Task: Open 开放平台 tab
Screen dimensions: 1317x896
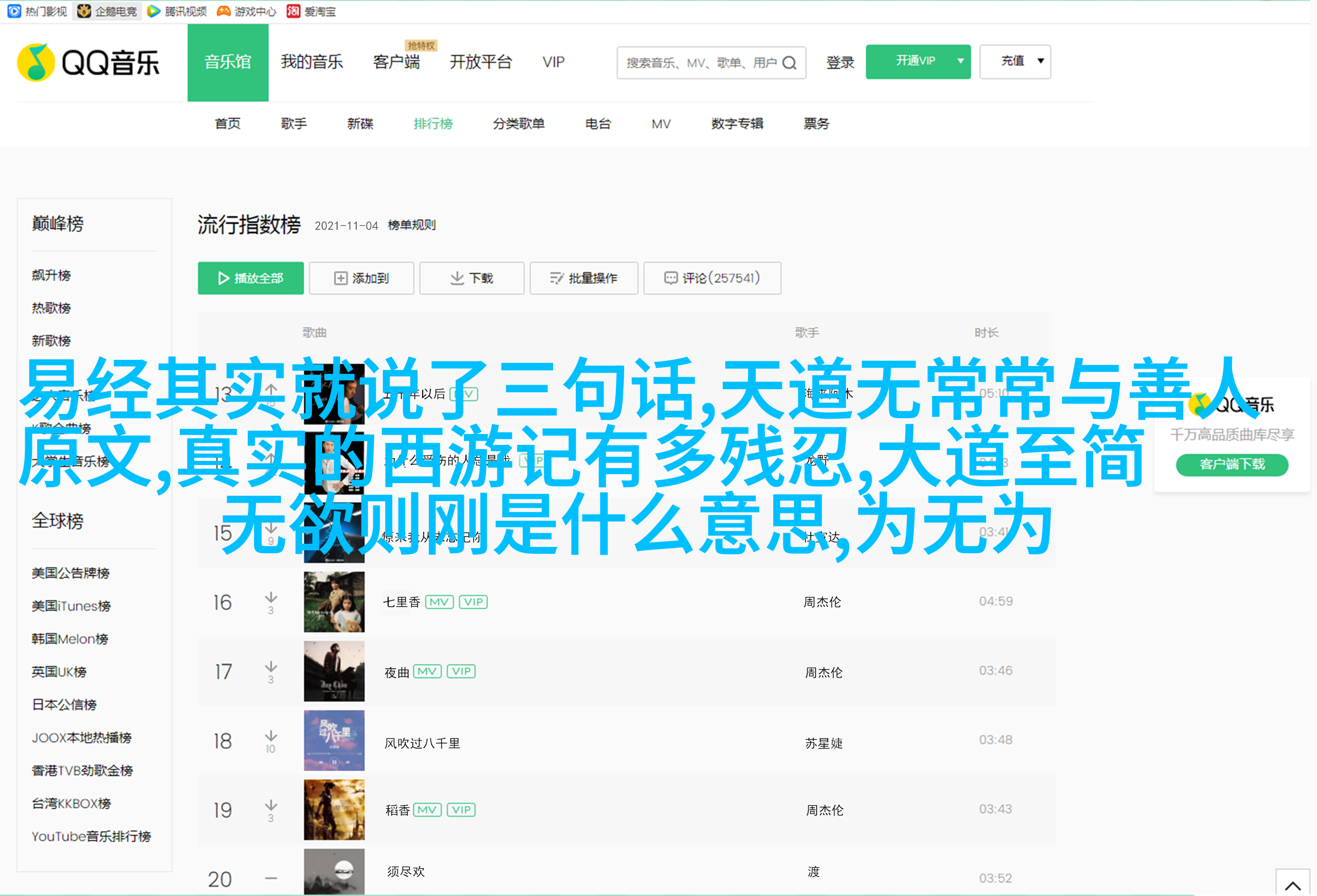Action: point(480,62)
